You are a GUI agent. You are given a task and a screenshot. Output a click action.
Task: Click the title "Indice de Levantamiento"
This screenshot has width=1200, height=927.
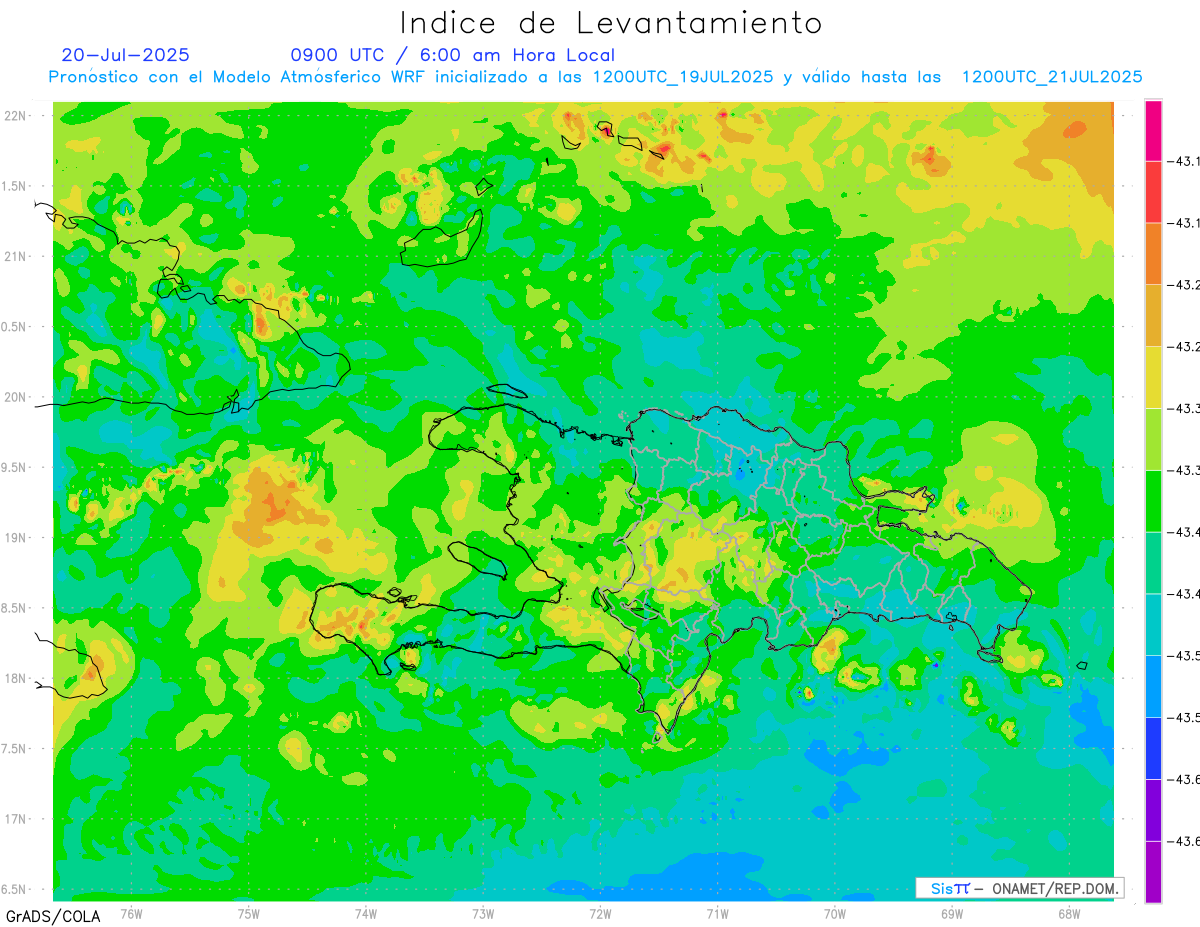(611, 23)
